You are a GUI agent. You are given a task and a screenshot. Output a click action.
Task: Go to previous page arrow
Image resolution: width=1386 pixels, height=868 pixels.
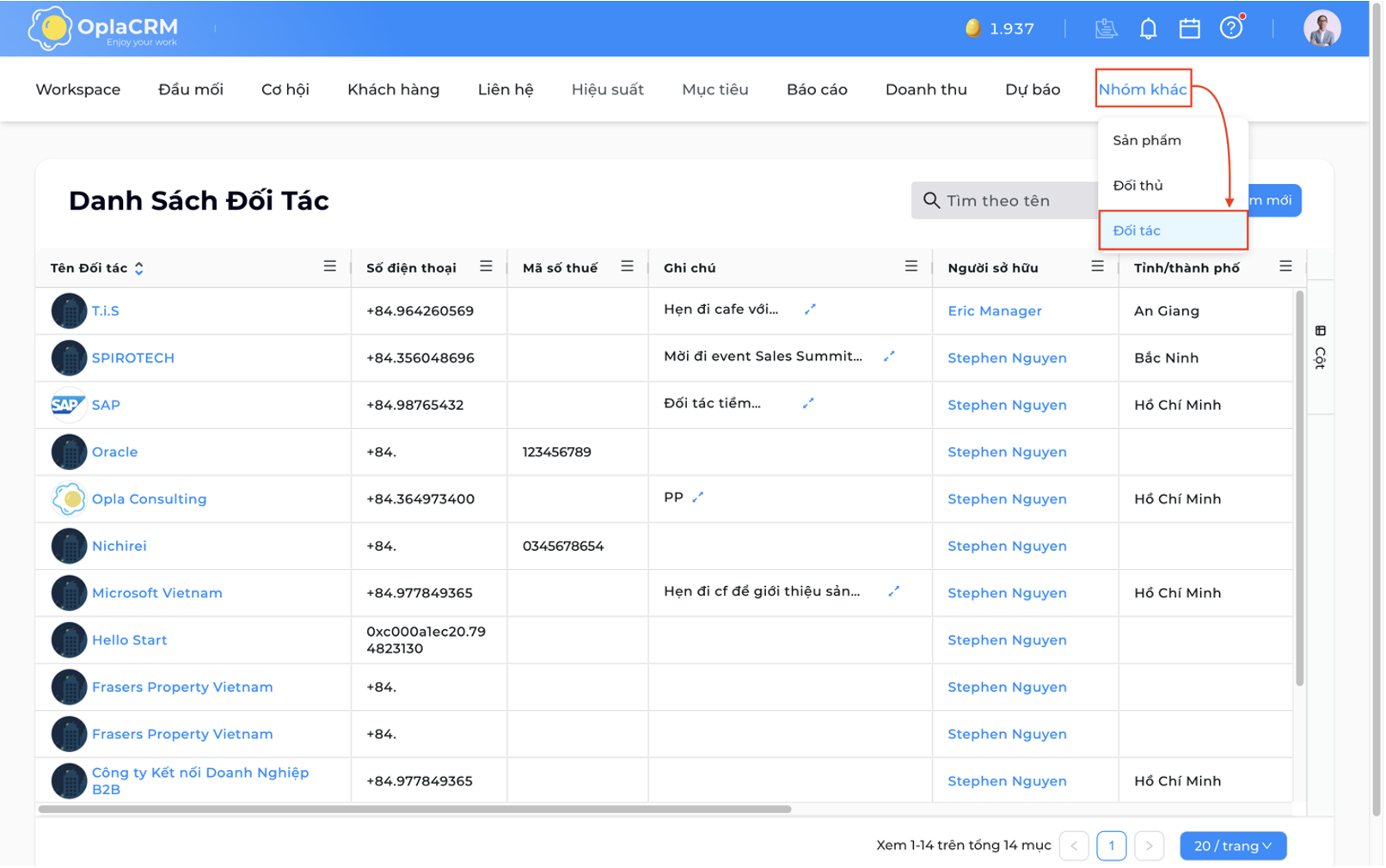pos(1074,846)
